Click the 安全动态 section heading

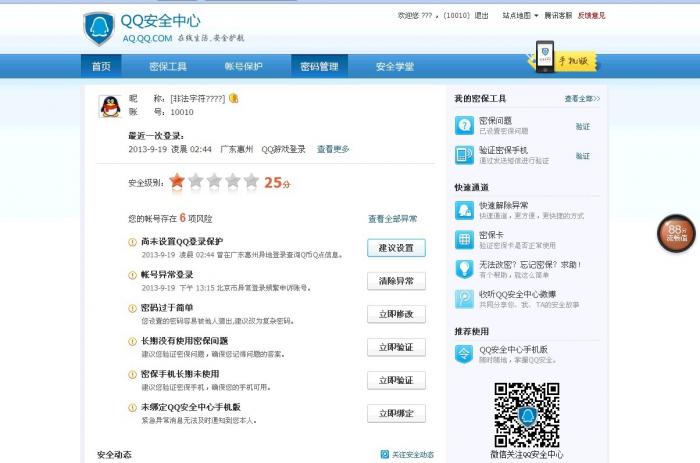tap(114, 455)
